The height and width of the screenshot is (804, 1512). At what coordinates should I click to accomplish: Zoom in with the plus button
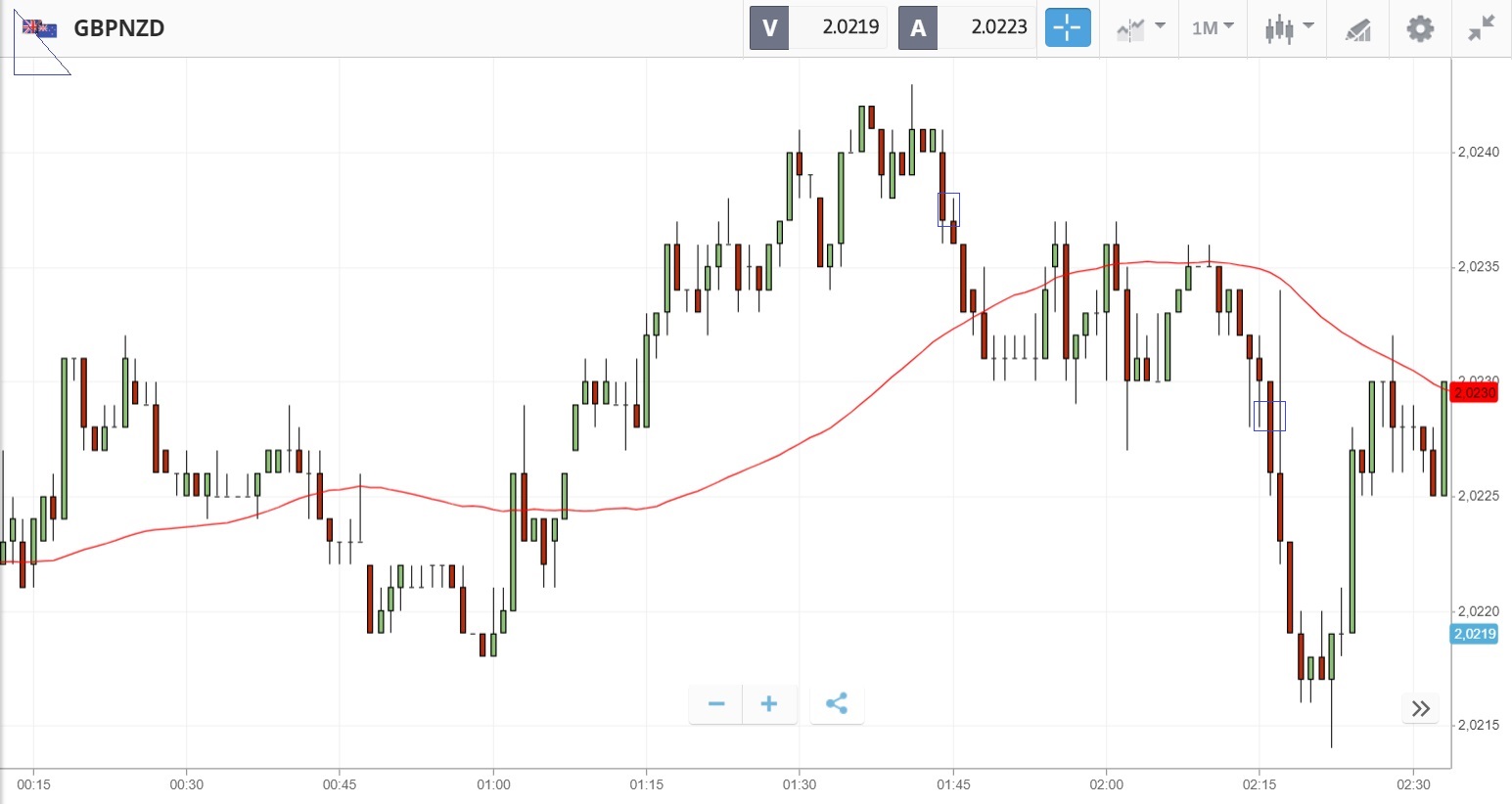(769, 704)
